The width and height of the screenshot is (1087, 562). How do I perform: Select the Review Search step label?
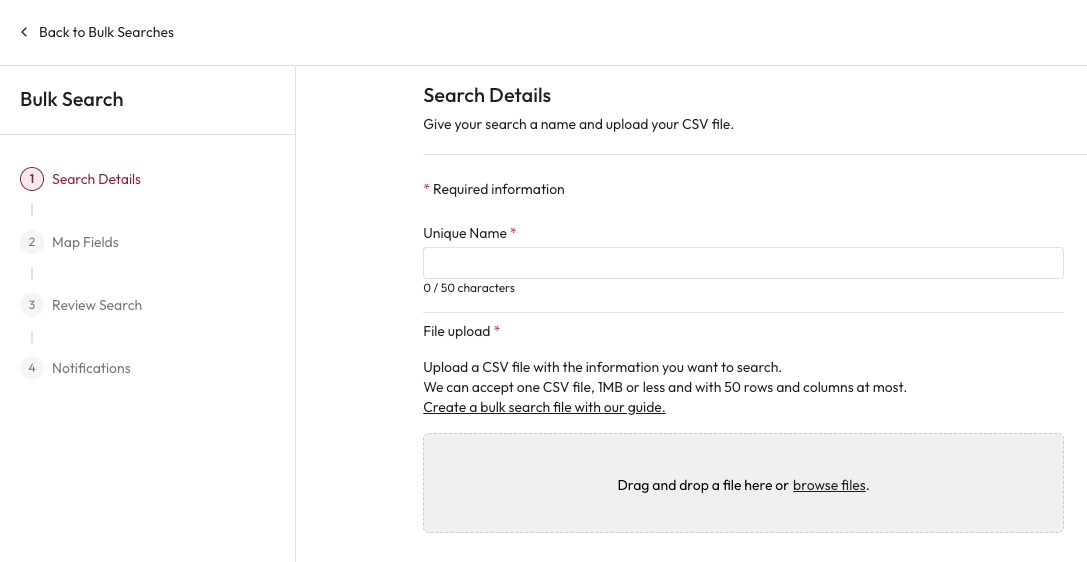tap(97, 305)
